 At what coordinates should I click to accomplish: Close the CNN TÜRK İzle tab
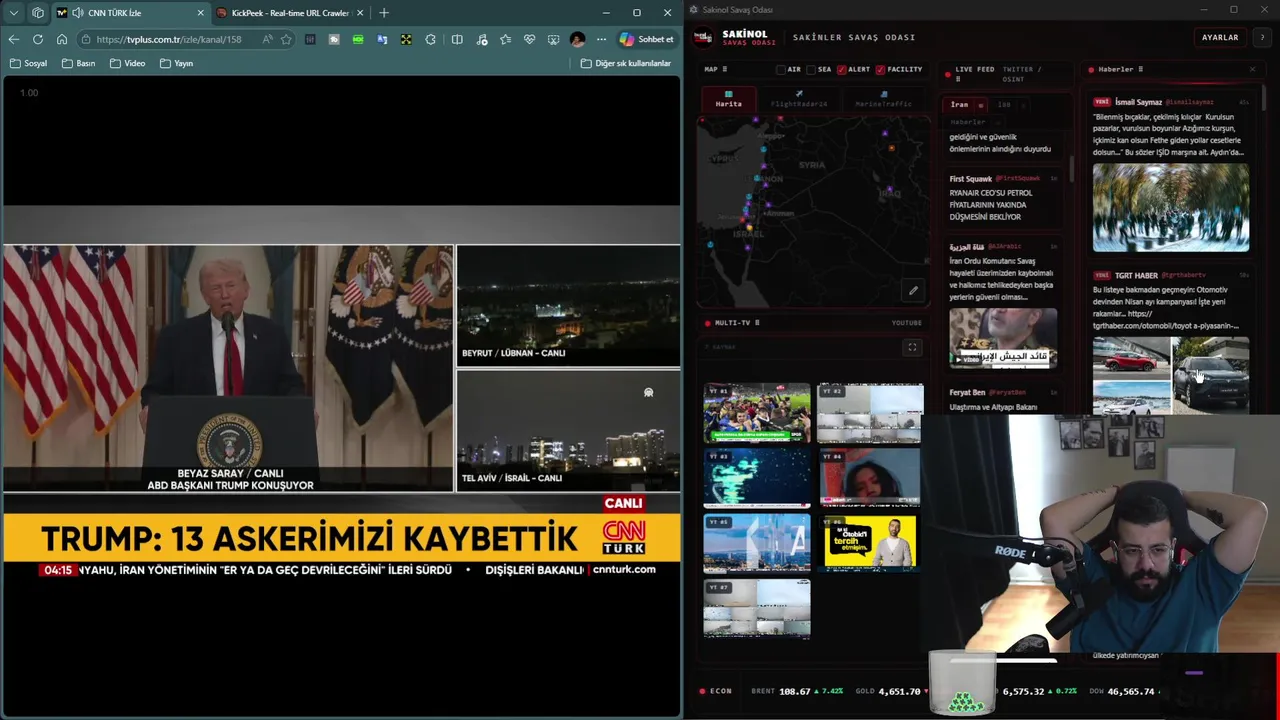(x=200, y=13)
